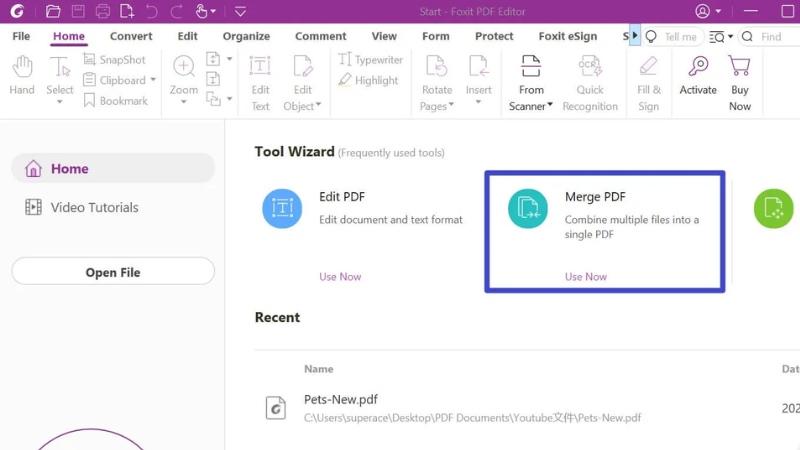Screen dimensions: 800x450
Task: Click the touch mode hand icon
Action: tap(202, 11)
